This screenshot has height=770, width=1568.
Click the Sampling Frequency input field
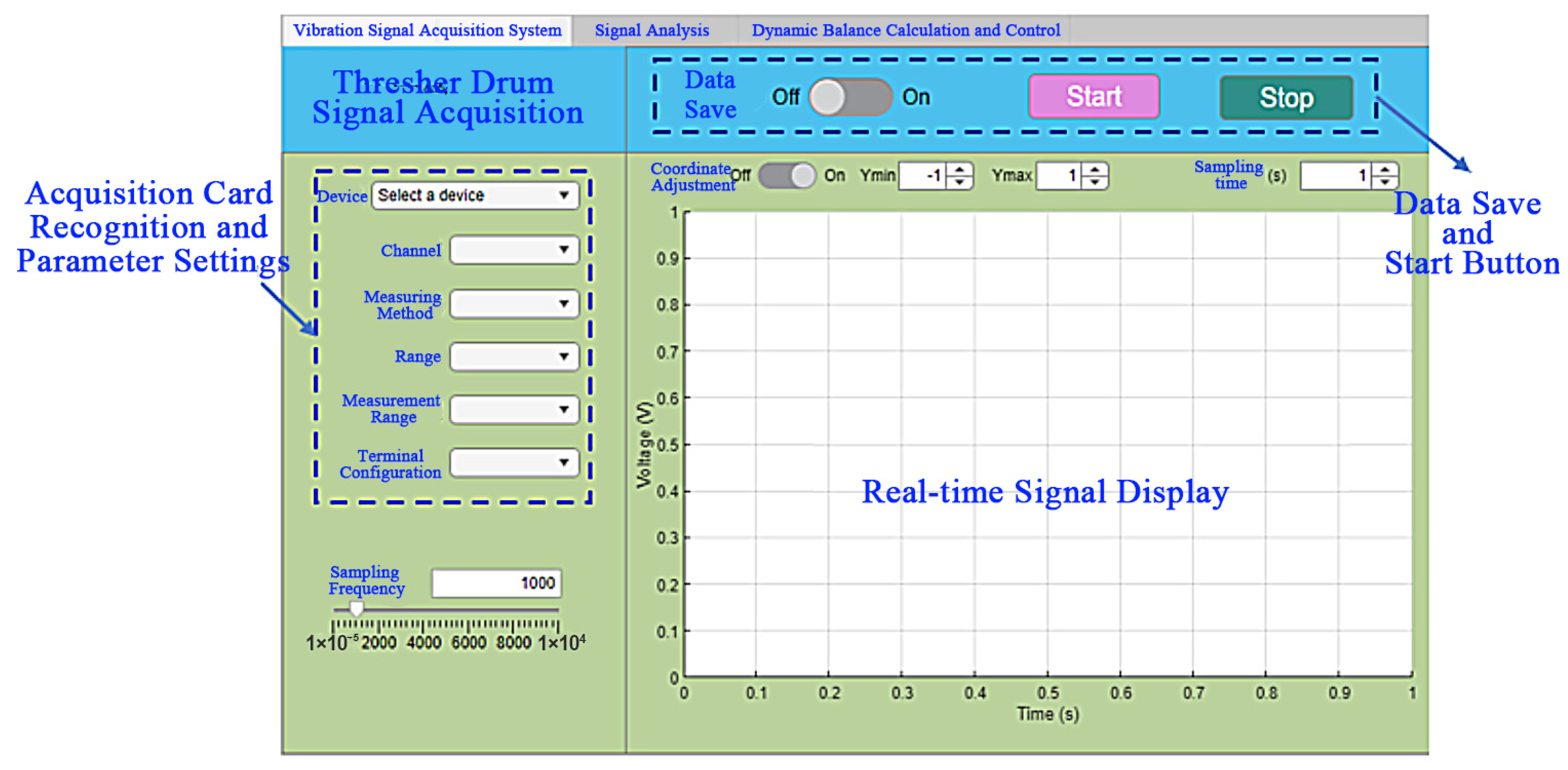(496, 583)
